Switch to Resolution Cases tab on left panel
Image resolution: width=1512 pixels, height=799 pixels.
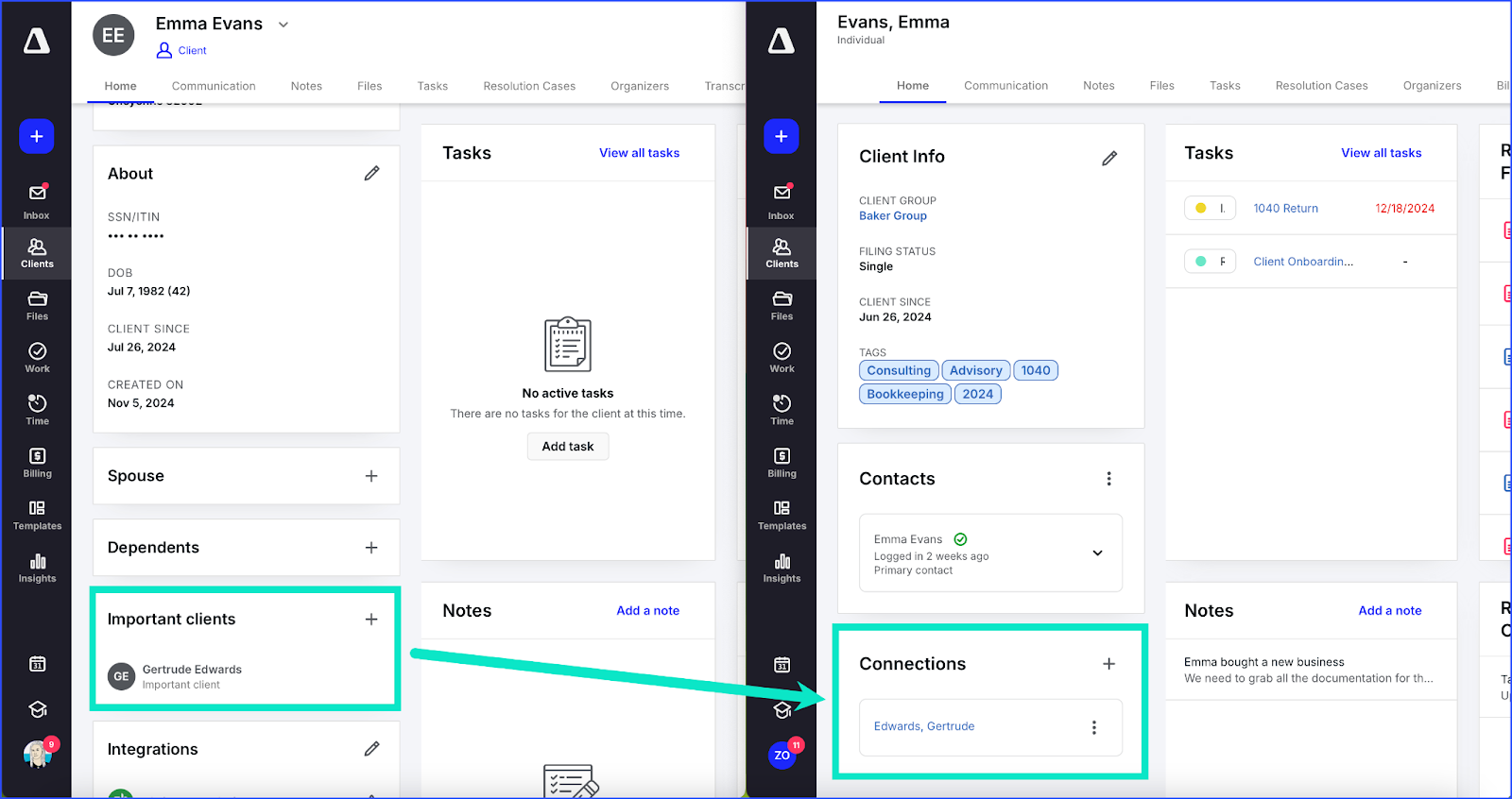coord(529,86)
